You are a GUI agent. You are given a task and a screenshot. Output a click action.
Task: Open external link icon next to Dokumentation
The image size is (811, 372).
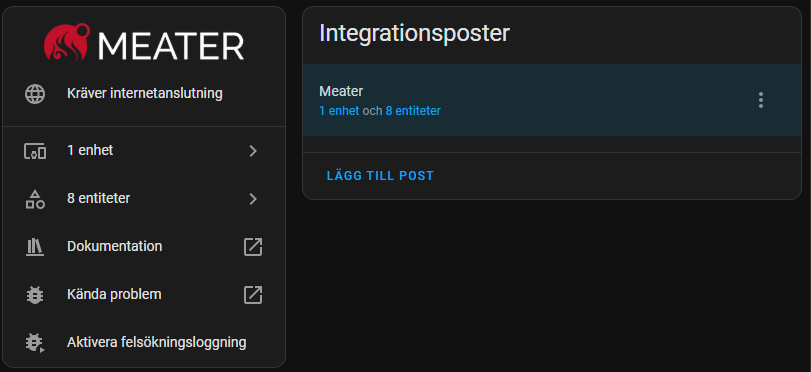[x=253, y=247]
